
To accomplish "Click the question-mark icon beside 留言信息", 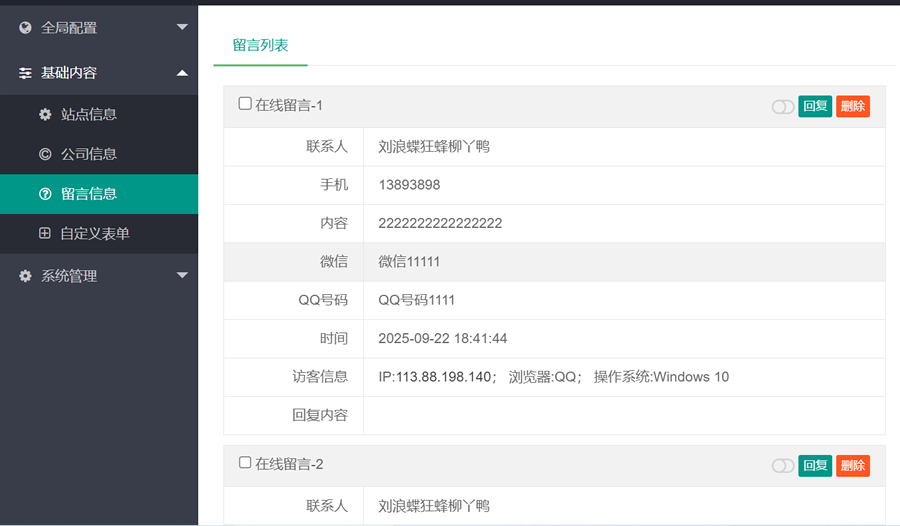I will (x=45, y=194).
